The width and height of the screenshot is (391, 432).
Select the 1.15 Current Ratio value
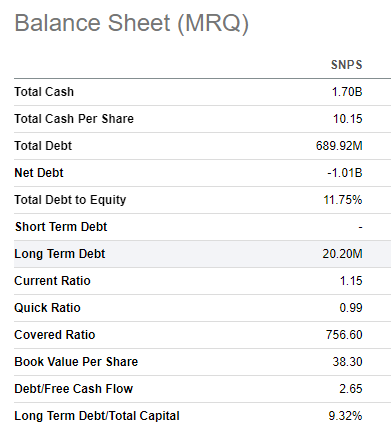click(x=351, y=281)
